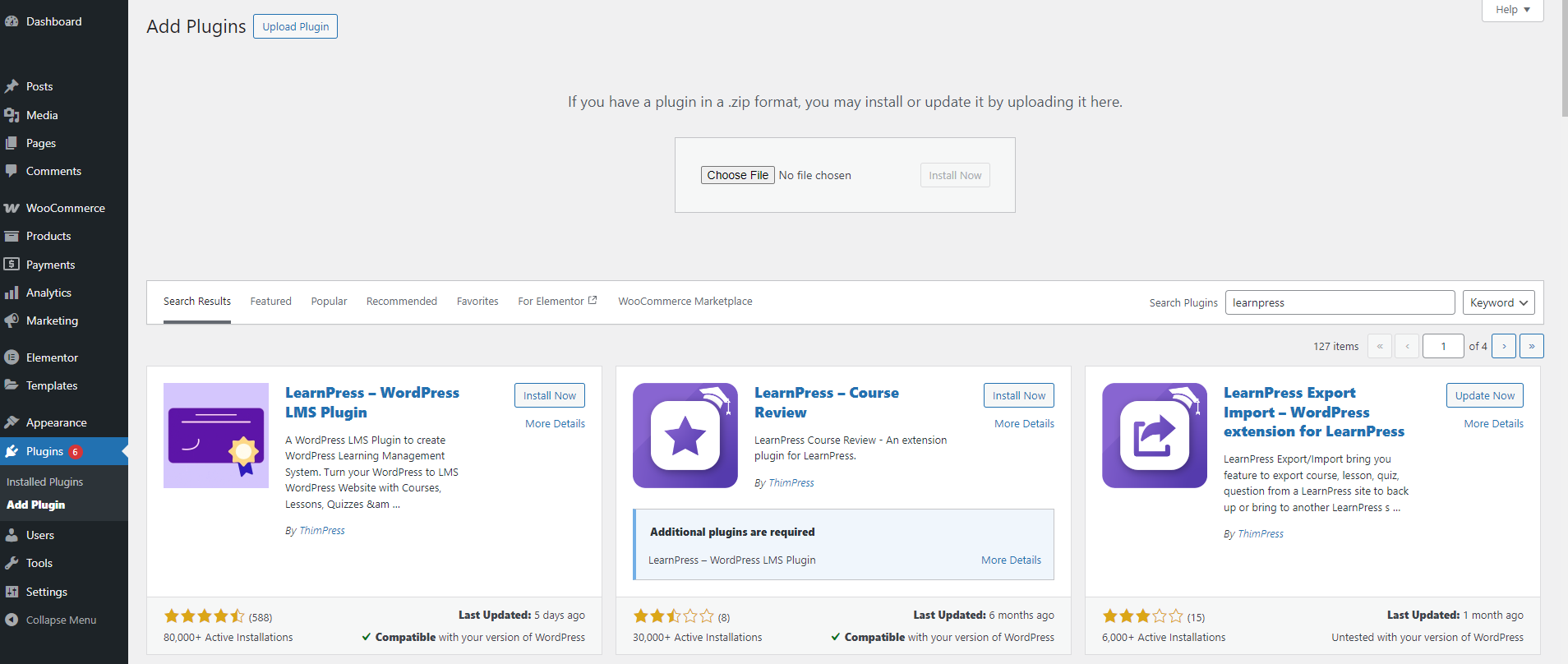This screenshot has width=1568, height=664.
Task: Click the Search Plugins input field
Action: (x=1340, y=302)
